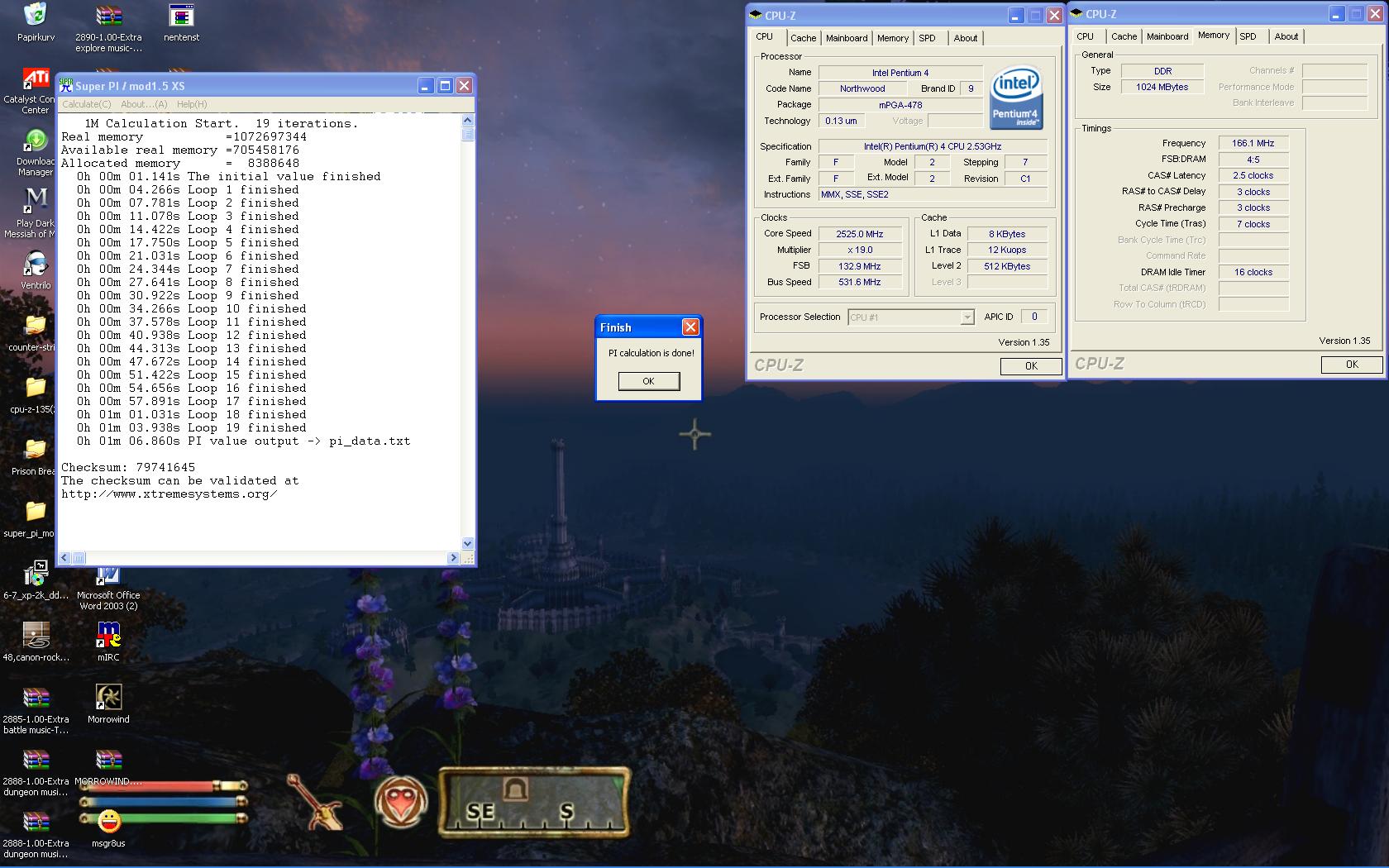Click Level 2 cache 512 KBytes value
The height and width of the screenshot is (868, 1389).
pyautogui.click(x=1007, y=266)
